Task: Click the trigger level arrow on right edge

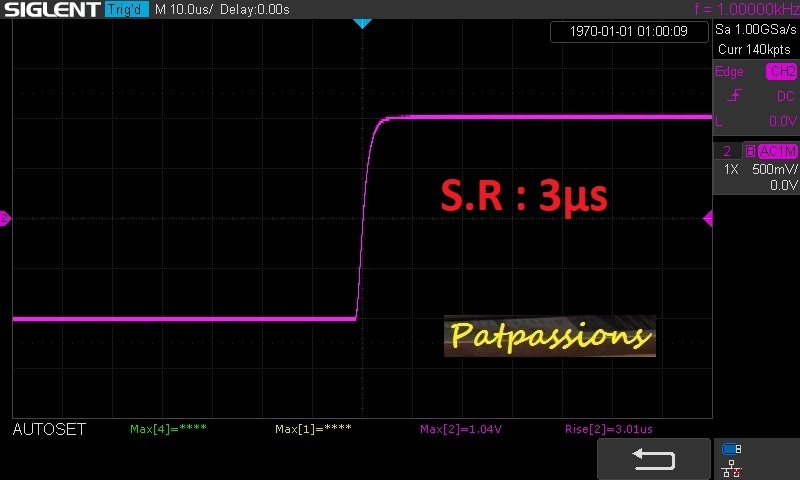Action: coord(708,218)
